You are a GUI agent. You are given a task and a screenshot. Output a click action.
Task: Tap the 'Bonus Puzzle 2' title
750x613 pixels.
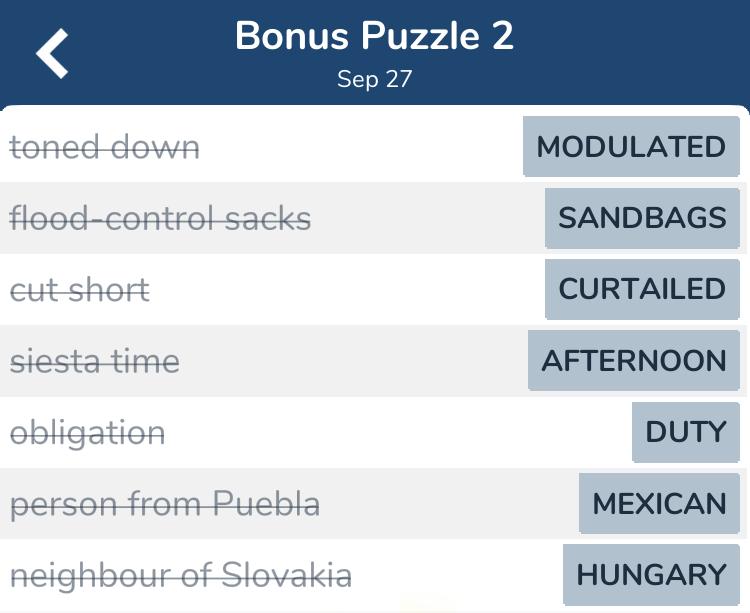(x=374, y=37)
